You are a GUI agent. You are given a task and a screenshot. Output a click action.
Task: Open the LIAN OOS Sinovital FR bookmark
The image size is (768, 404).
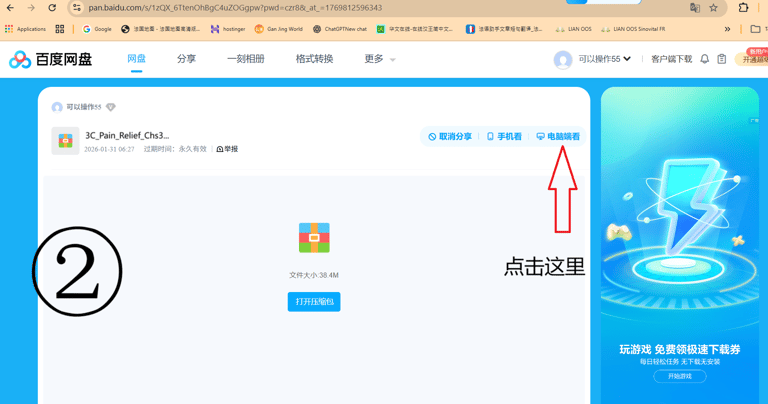pyautogui.click(x=633, y=29)
